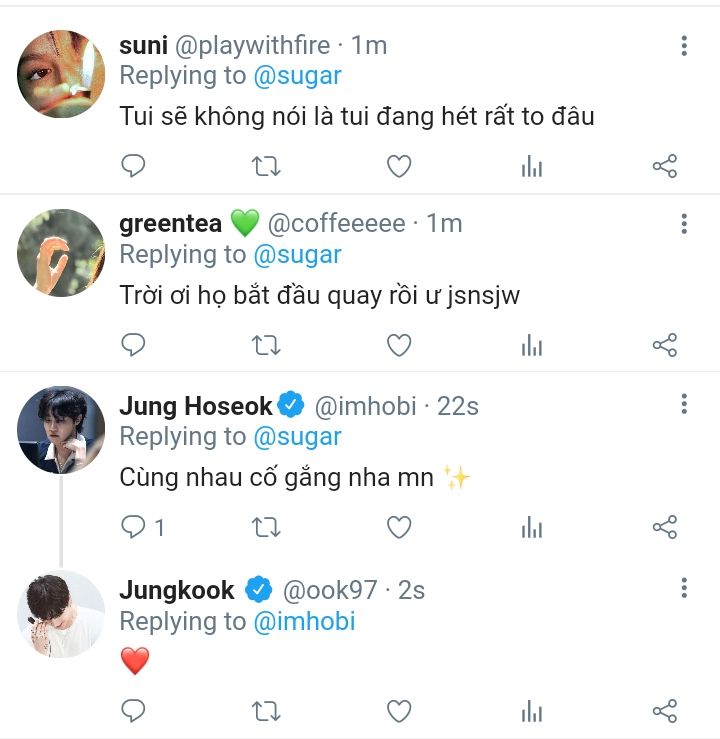Open @sugar link in suni's reply

tap(298, 75)
